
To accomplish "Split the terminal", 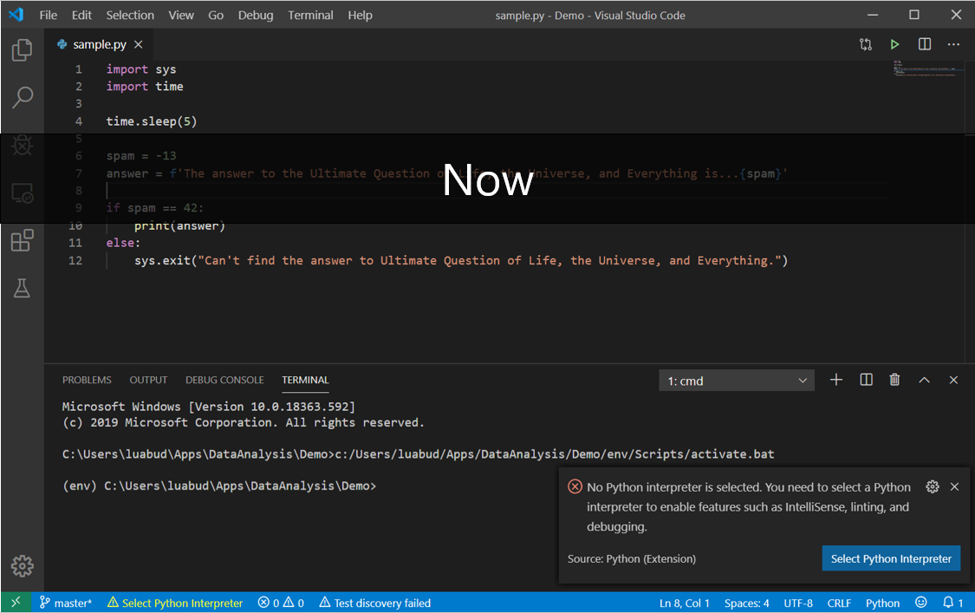I will point(865,380).
